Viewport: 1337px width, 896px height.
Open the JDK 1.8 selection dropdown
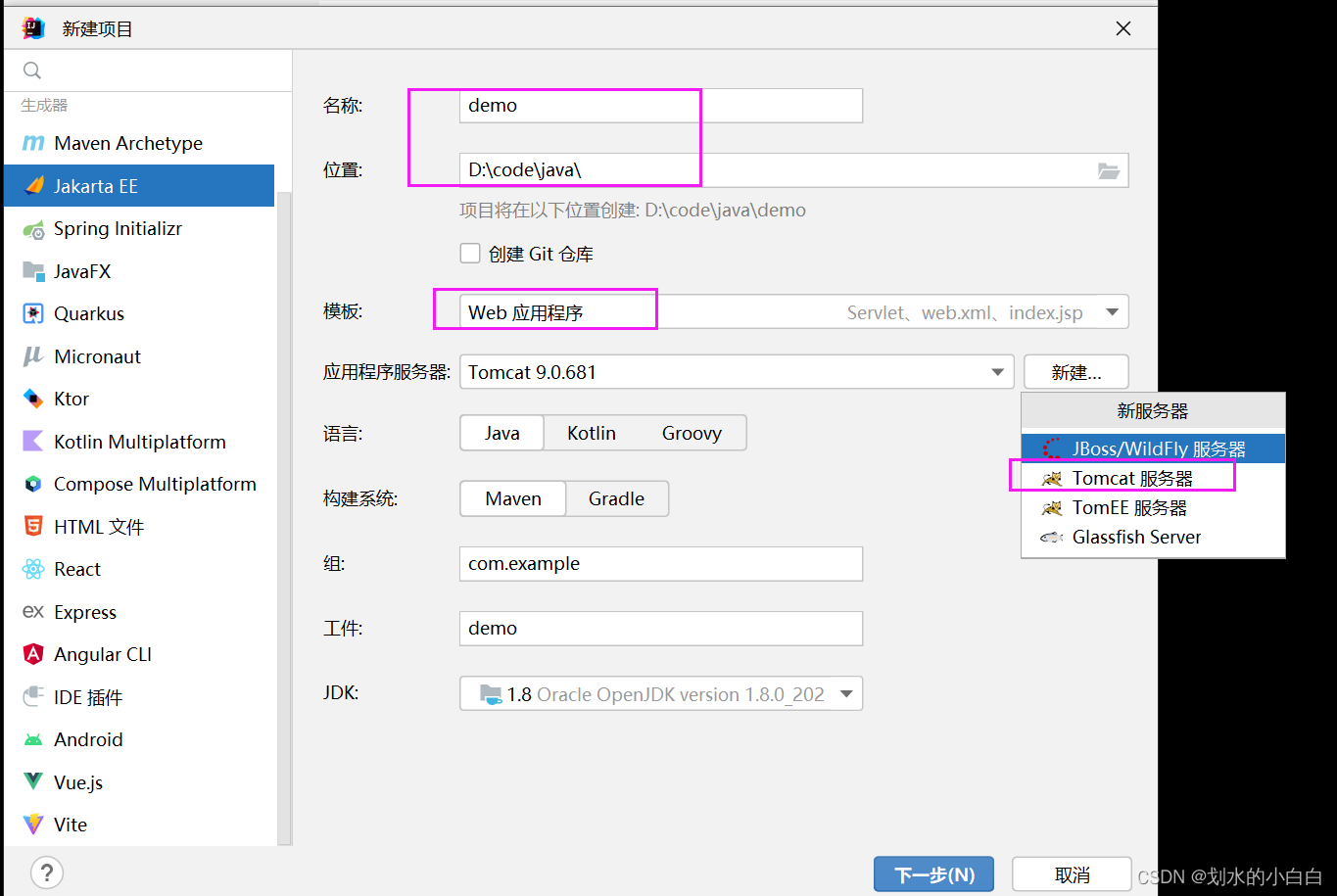point(661,693)
